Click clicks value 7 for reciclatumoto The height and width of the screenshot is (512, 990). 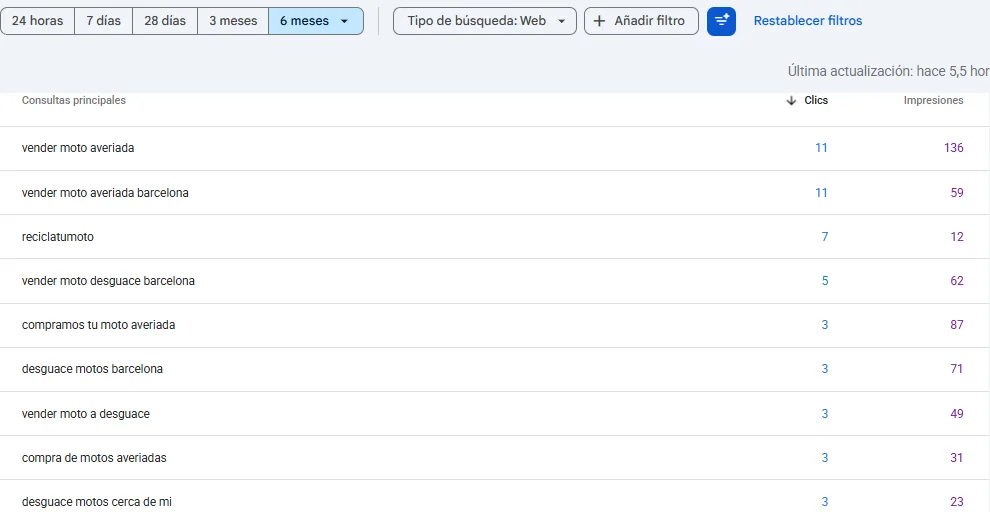(x=825, y=237)
